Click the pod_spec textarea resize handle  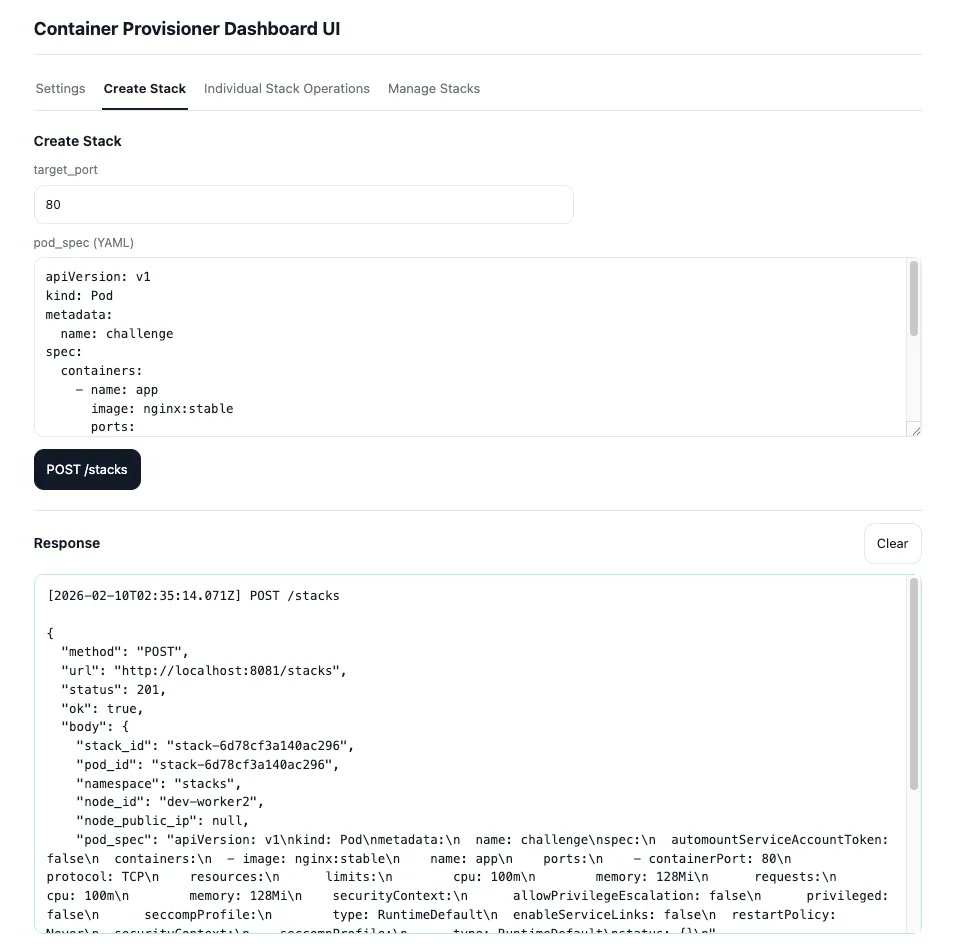pyautogui.click(x=914, y=429)
